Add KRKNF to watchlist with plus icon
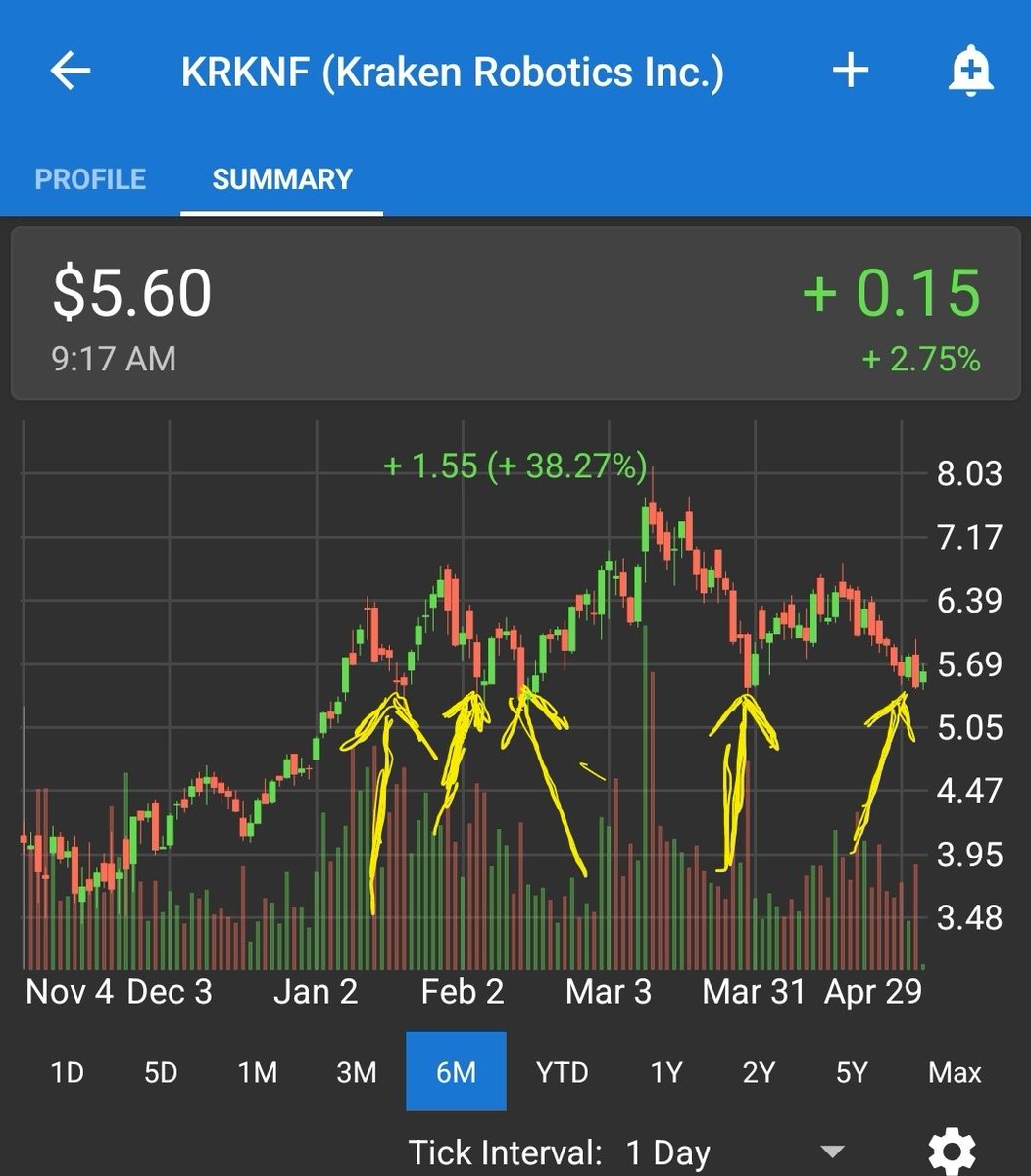 tap(851, 71)
